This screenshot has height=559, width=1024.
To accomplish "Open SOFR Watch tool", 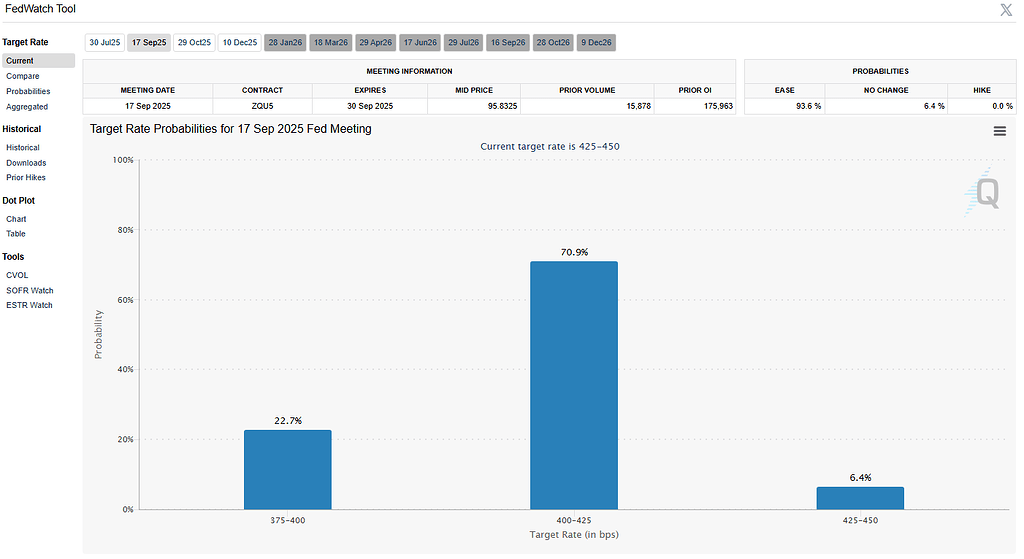I will pyautogui.click(x=30, y=290).
